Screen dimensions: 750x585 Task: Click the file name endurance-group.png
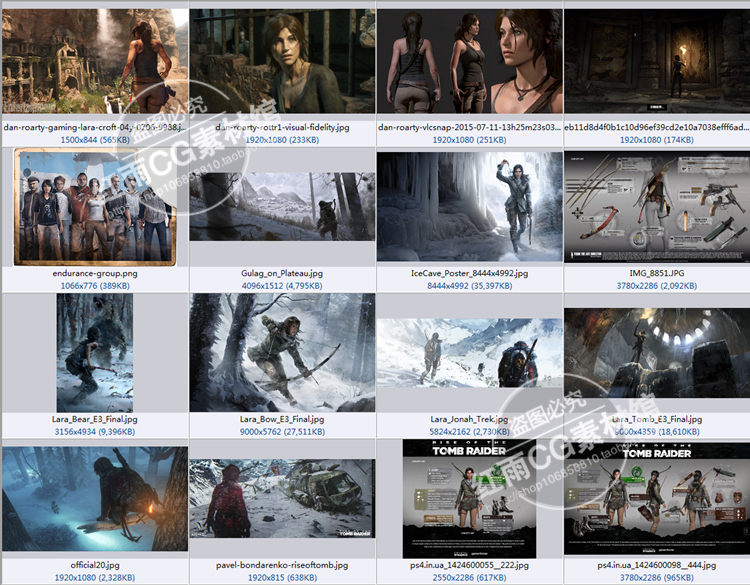pos(95,274)
